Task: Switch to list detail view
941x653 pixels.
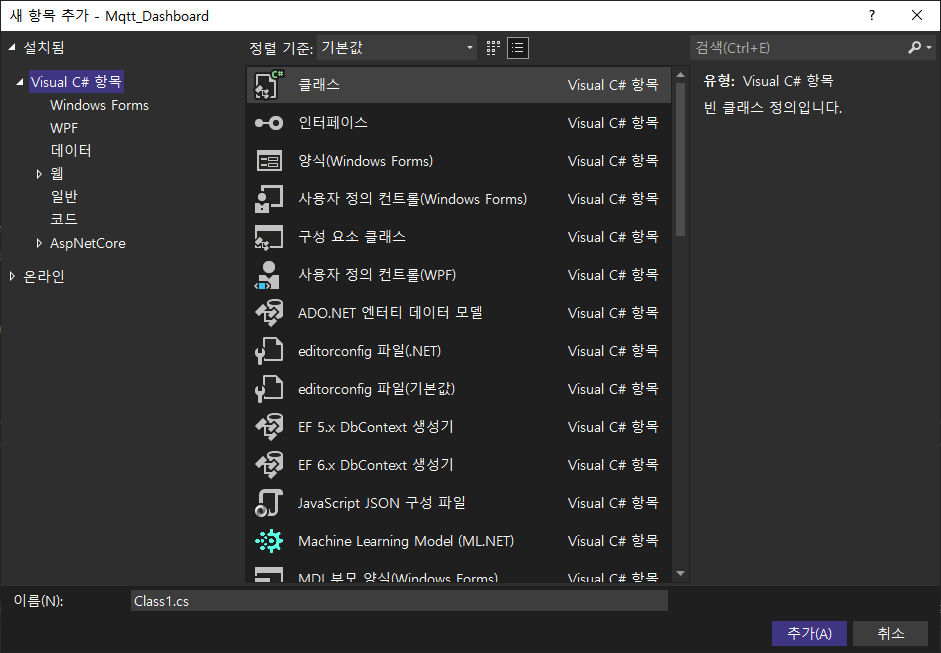Action: point(518,48)
